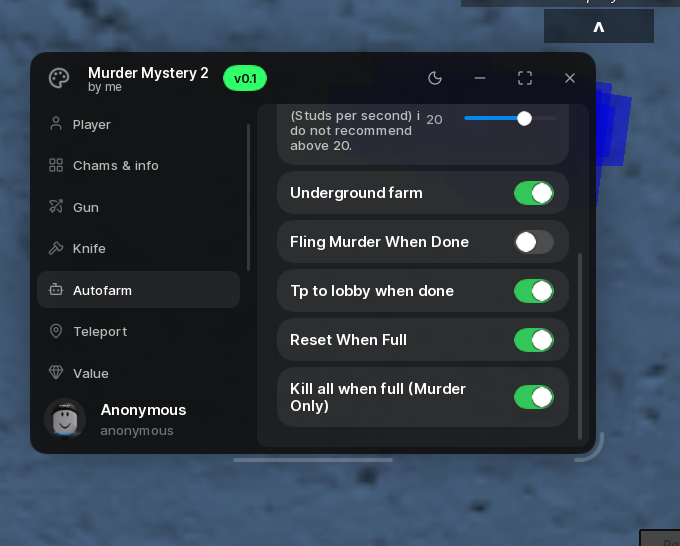
Task: Minimize the Murder Mystery 2 panel
Action: point(480,78)
